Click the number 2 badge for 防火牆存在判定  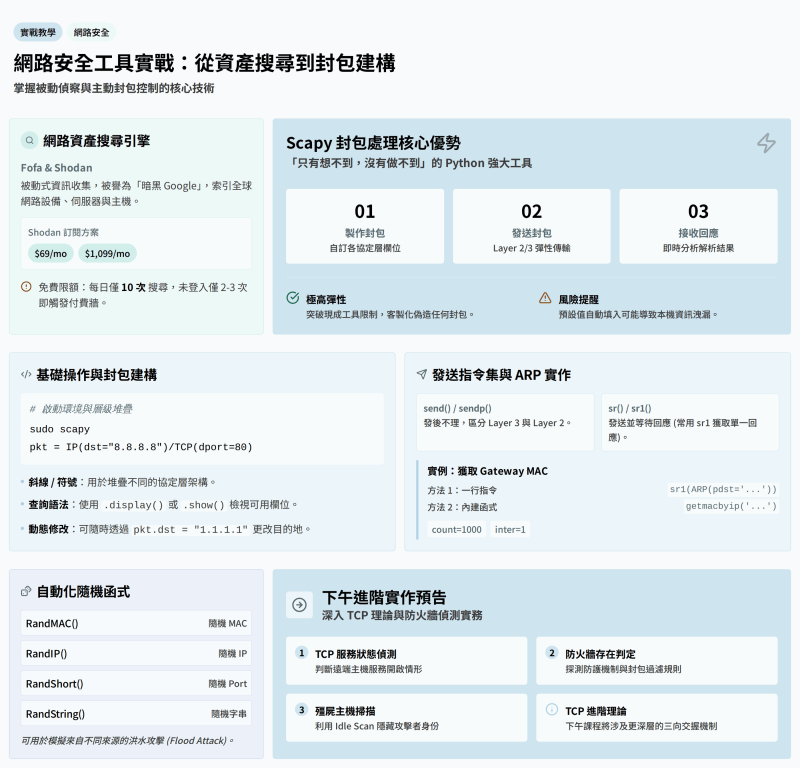pyautogui.click(x=552, y=653)
